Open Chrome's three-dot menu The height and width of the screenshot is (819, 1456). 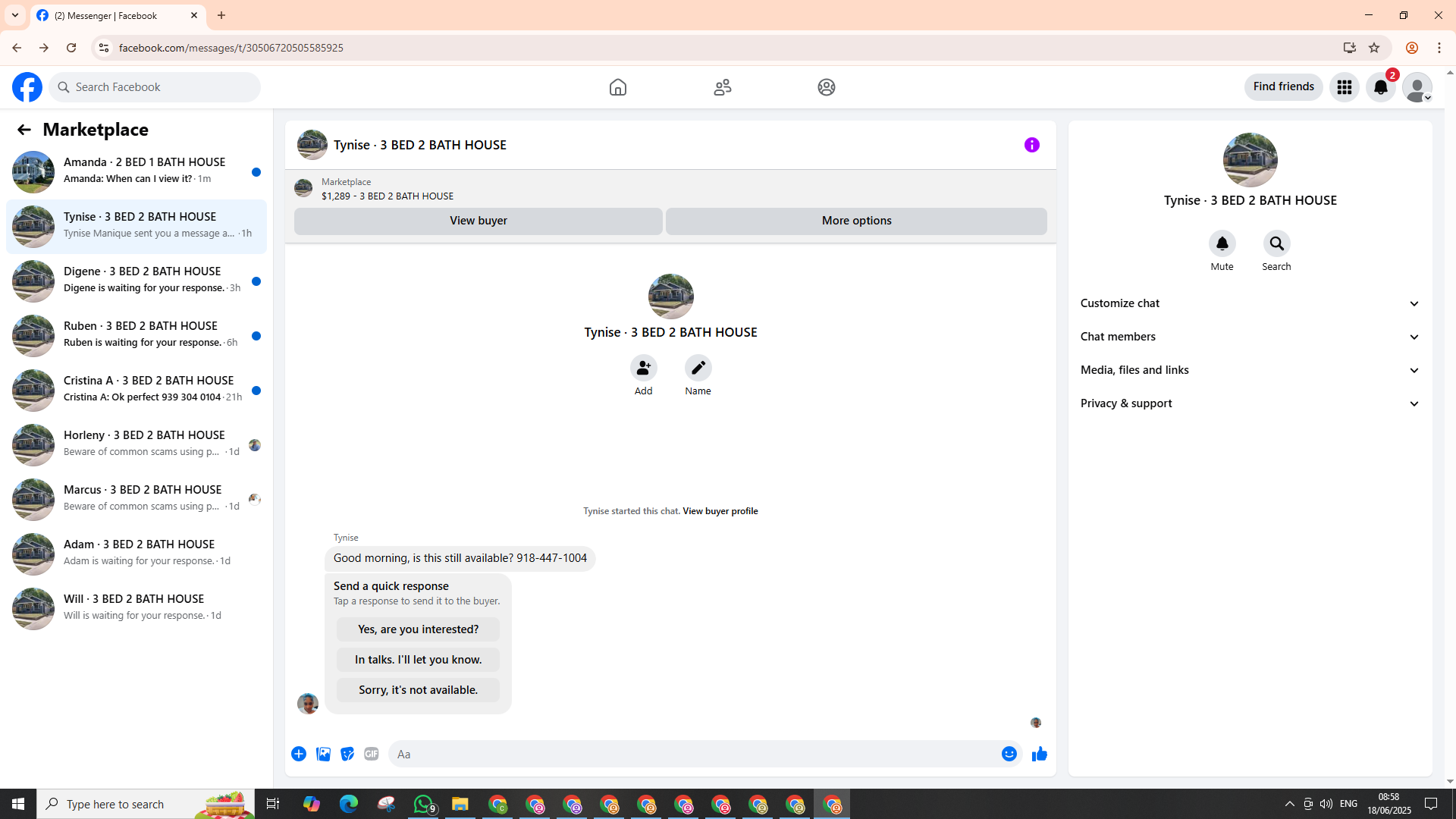point(1439,48)
